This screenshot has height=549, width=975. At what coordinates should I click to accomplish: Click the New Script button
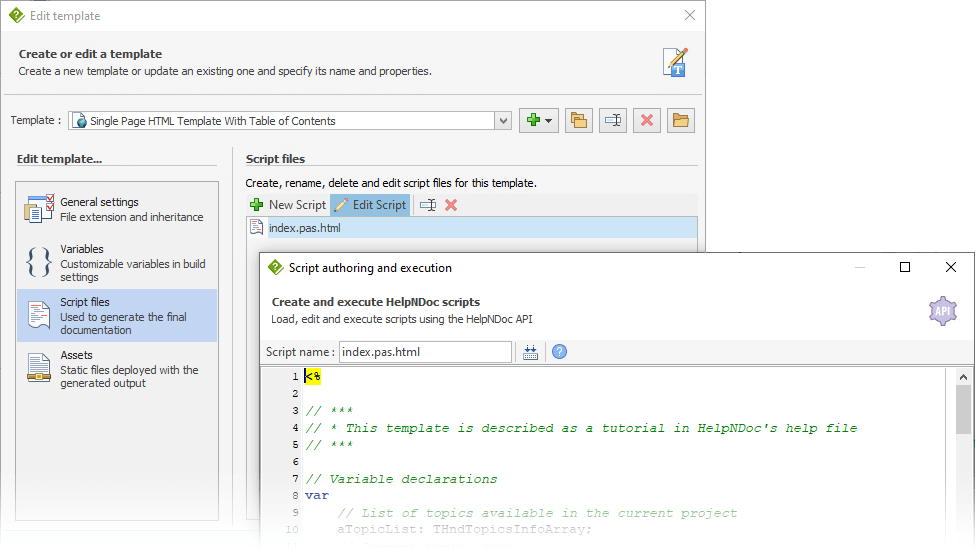[x=288, y=205]
